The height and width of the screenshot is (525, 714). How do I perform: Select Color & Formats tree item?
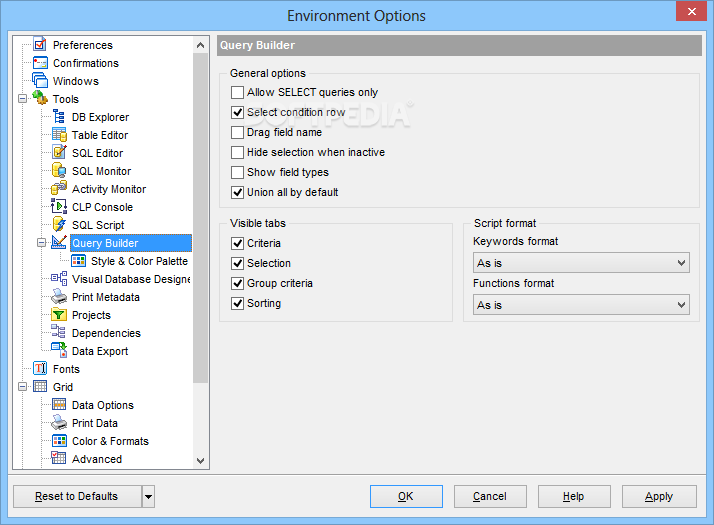pyautogui.click(x=110, y=441)
